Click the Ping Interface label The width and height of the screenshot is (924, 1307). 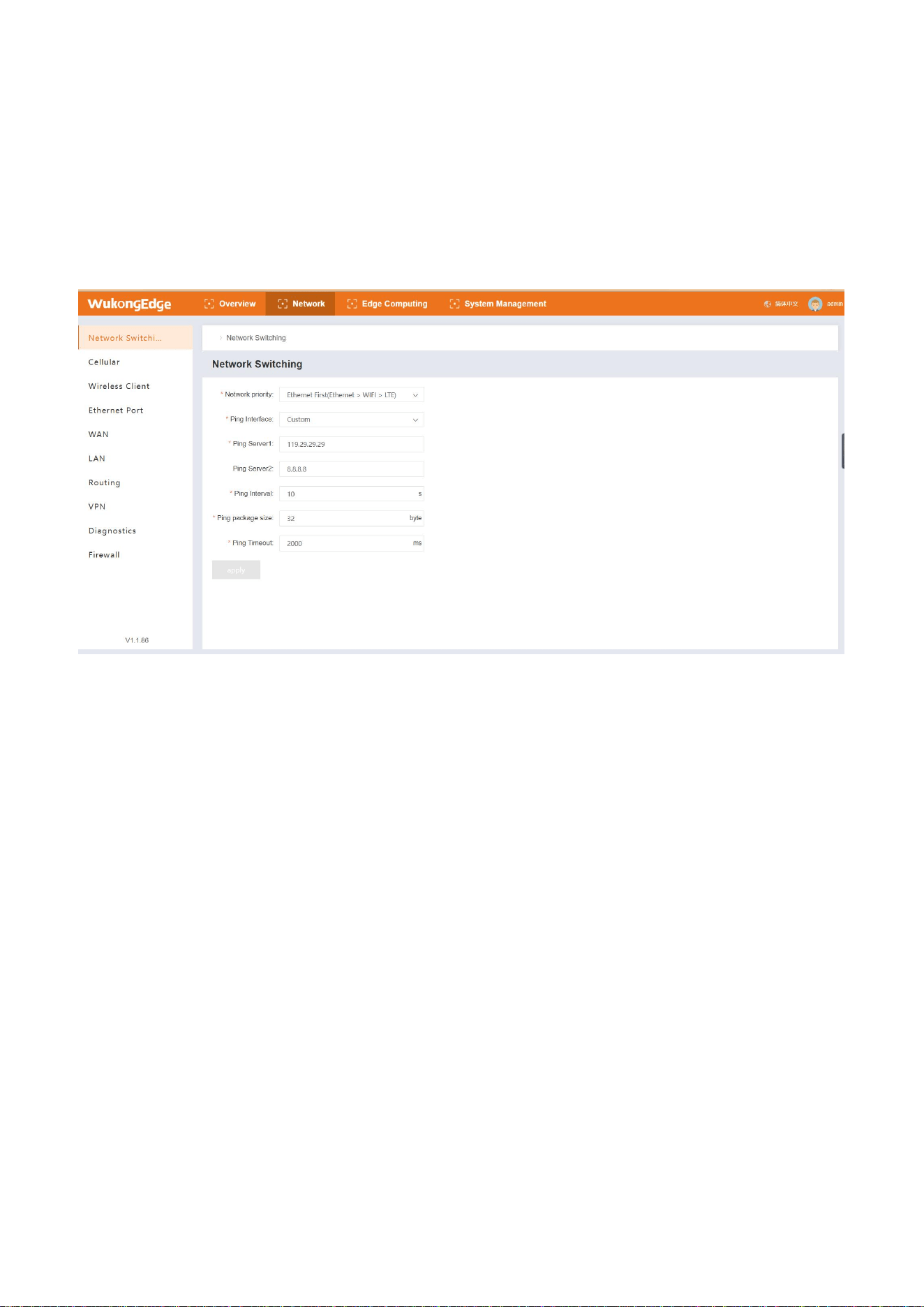tap(252, 420)
